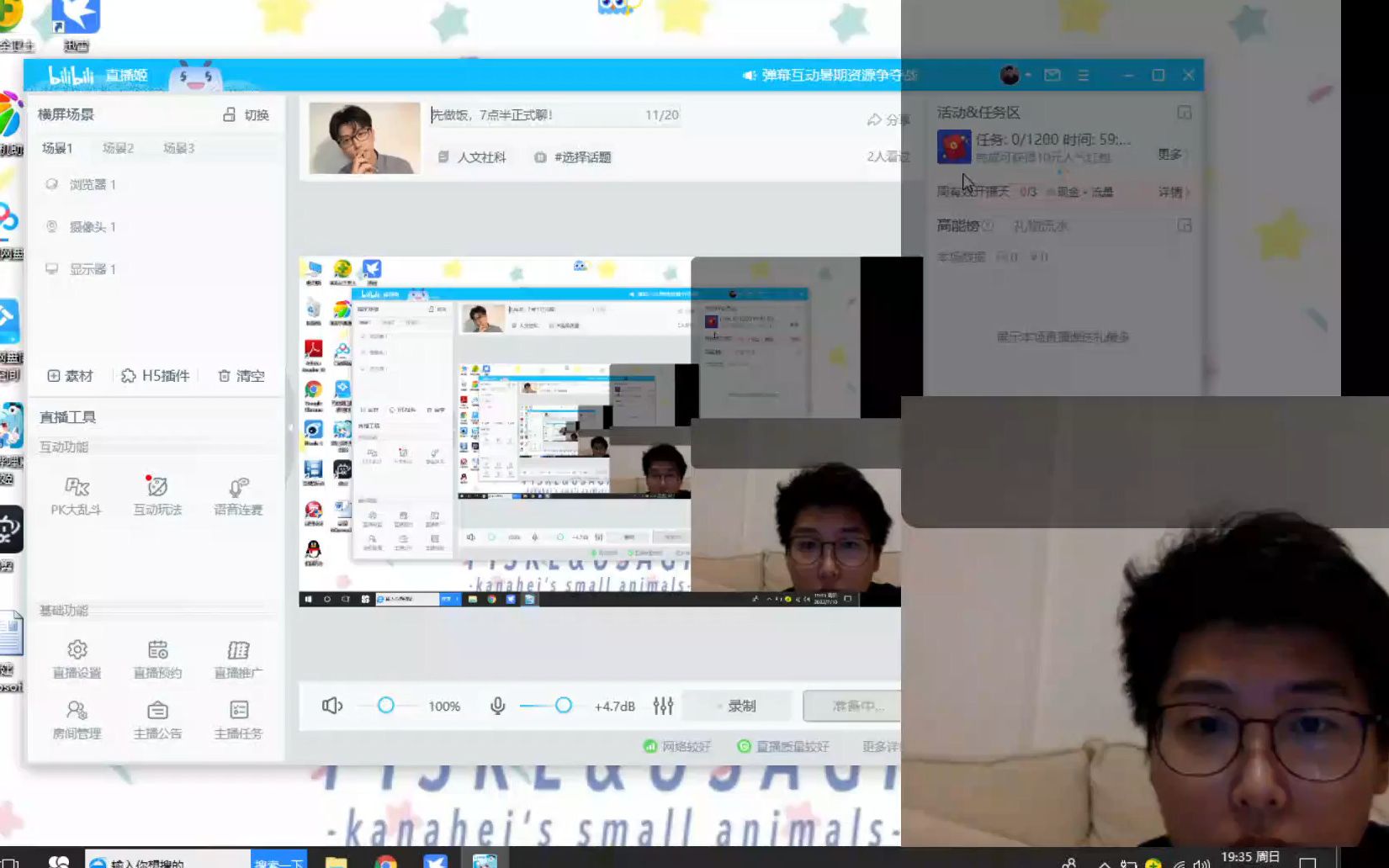Click 切换 screen orientation button
Screen dimensions: 1389x868
click(246, 114)
